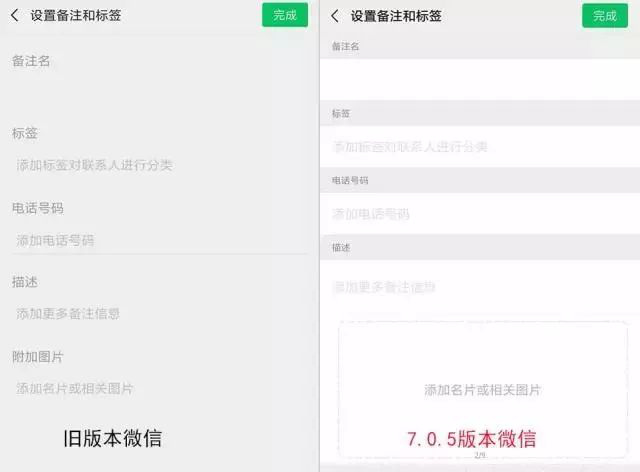Click the 设置备注和标签 title in version 7.0.5

(x=396, y=16)
